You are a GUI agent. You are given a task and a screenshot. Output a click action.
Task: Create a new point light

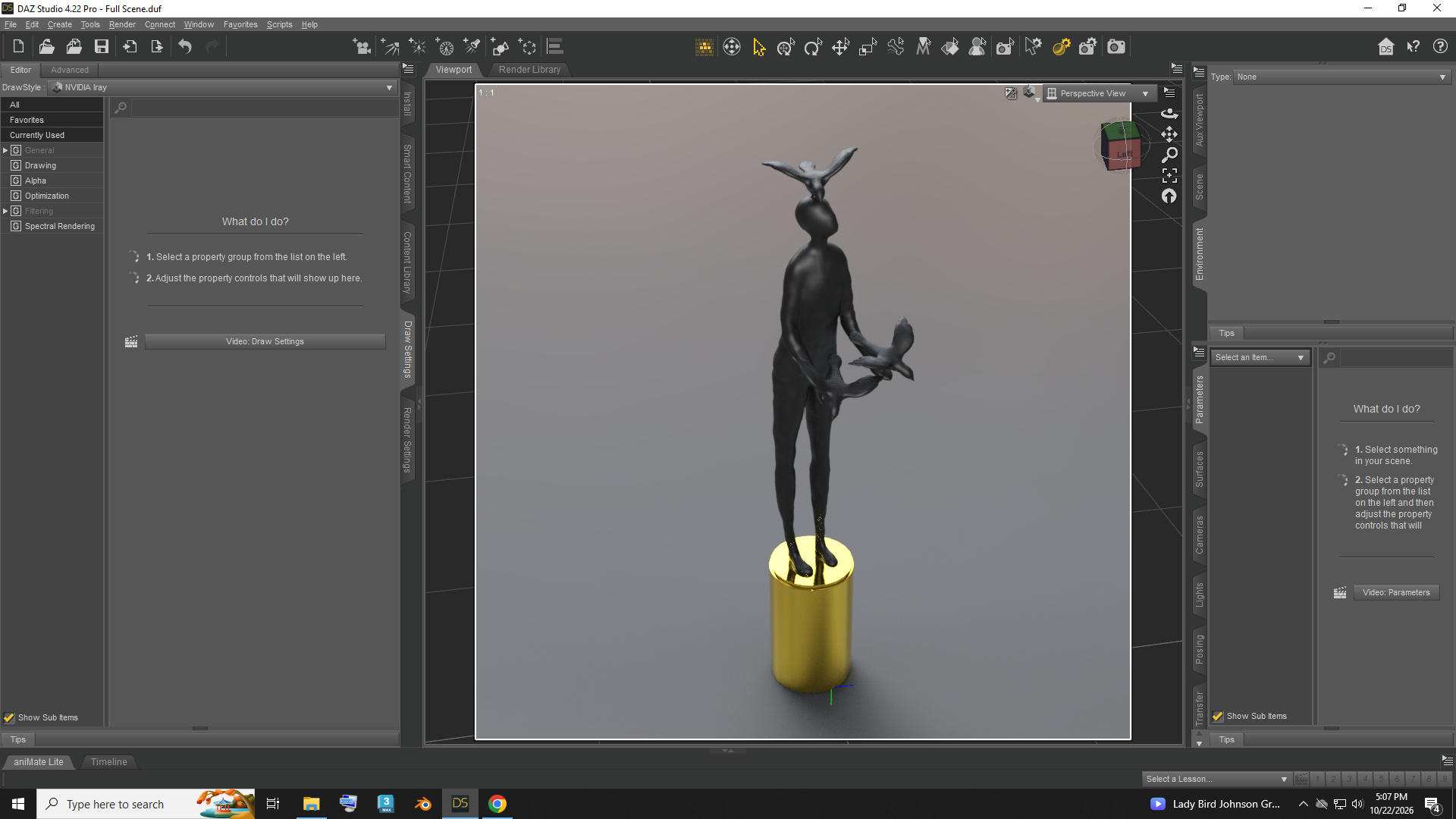417,47
